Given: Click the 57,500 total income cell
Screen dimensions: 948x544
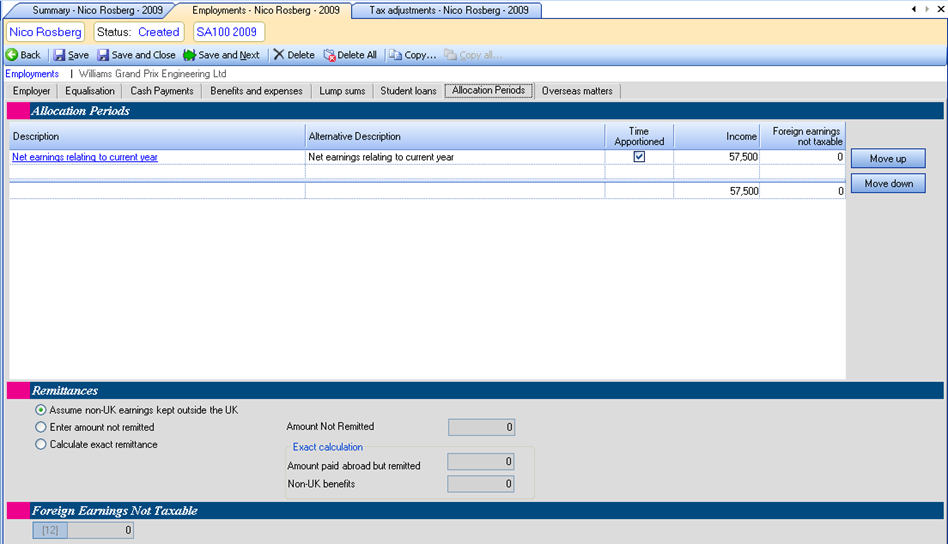Looking at the screenshot, I should tap(716, 191).
